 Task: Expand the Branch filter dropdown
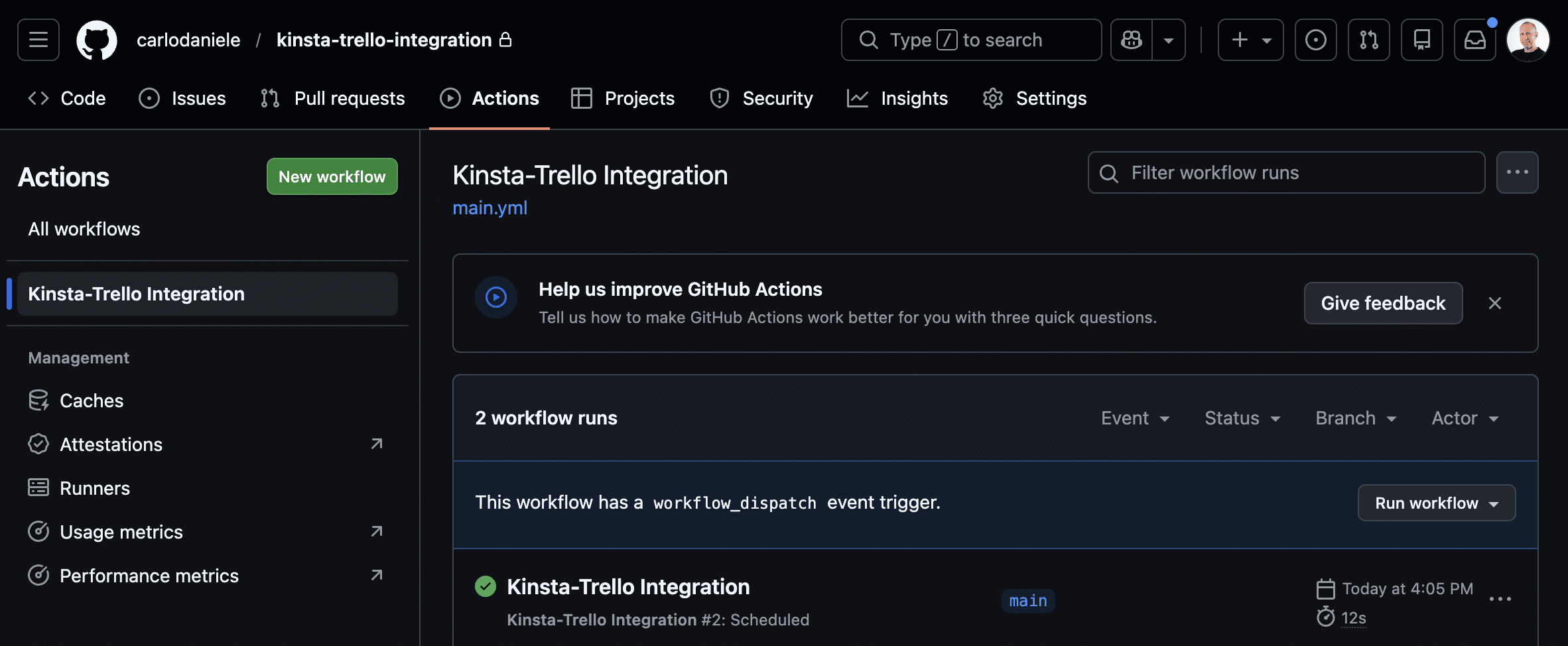[1355, 418]
